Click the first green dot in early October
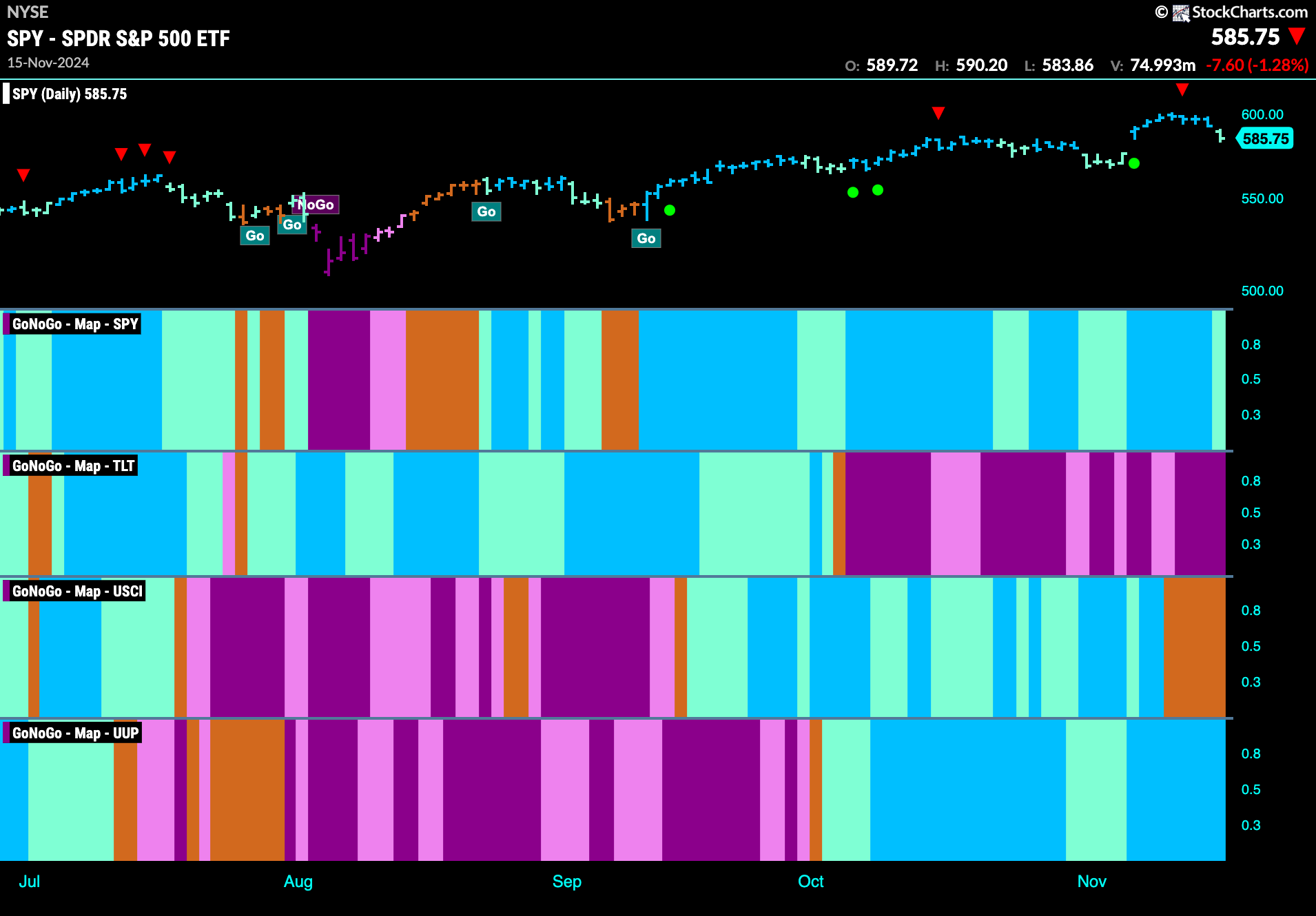This screenshot has height=916, width=1316. point(853,192)
